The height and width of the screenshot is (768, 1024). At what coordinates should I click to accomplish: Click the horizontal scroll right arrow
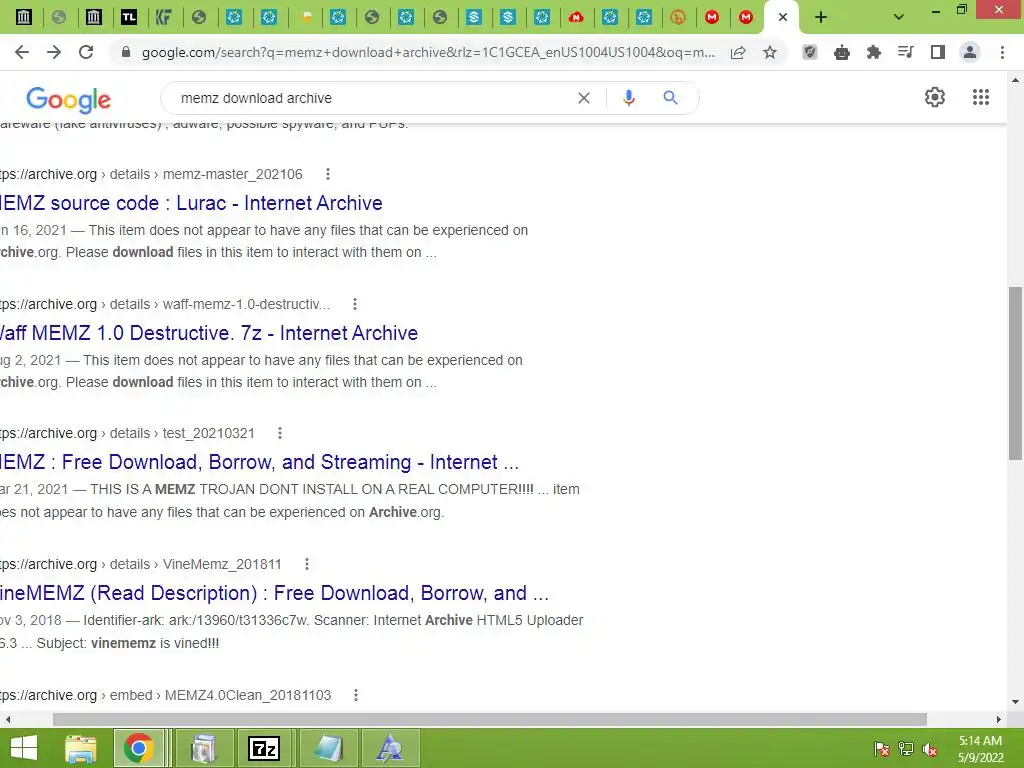point(999,720)
